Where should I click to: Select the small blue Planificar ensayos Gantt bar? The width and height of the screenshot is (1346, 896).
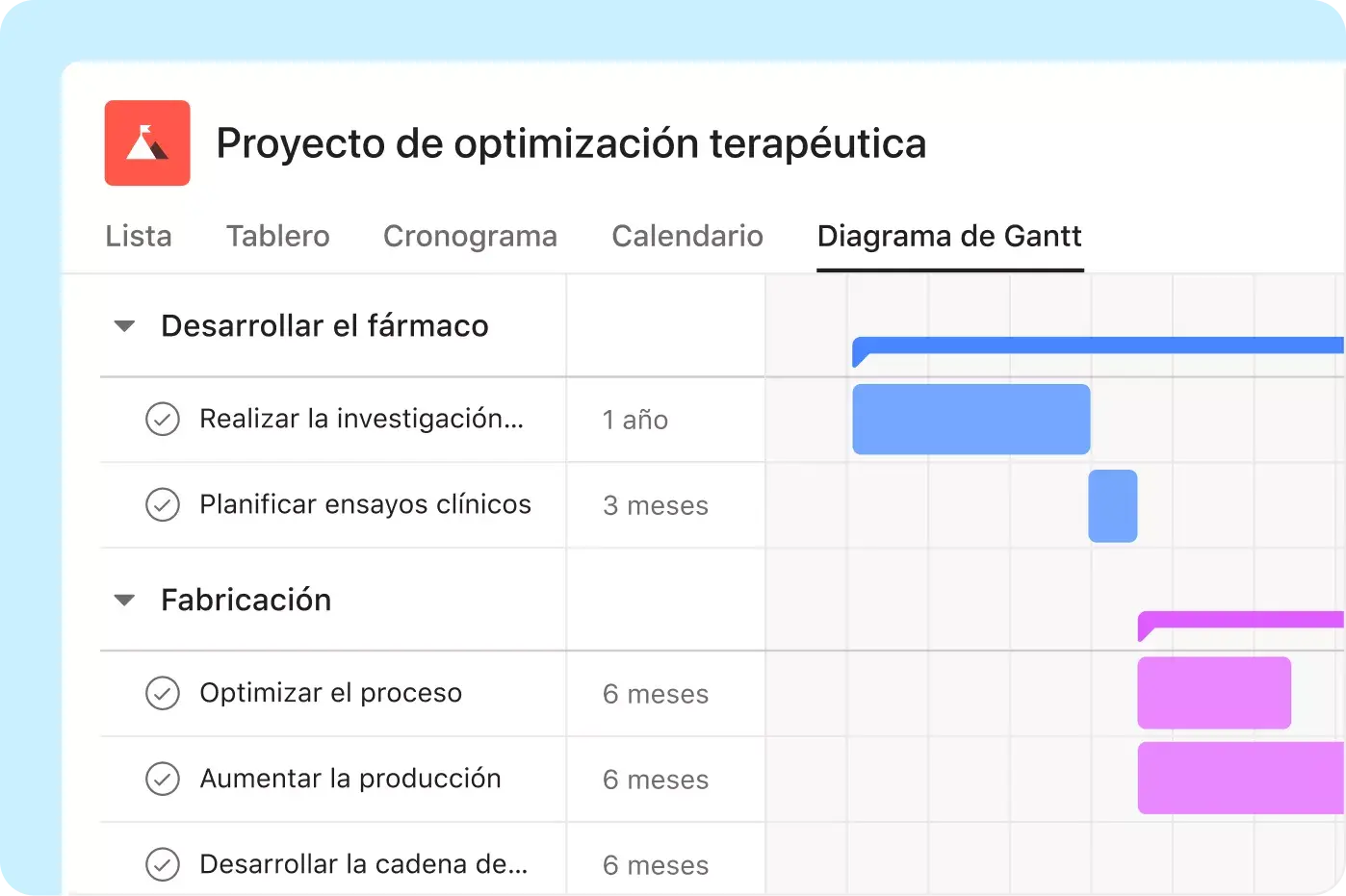1113,505
